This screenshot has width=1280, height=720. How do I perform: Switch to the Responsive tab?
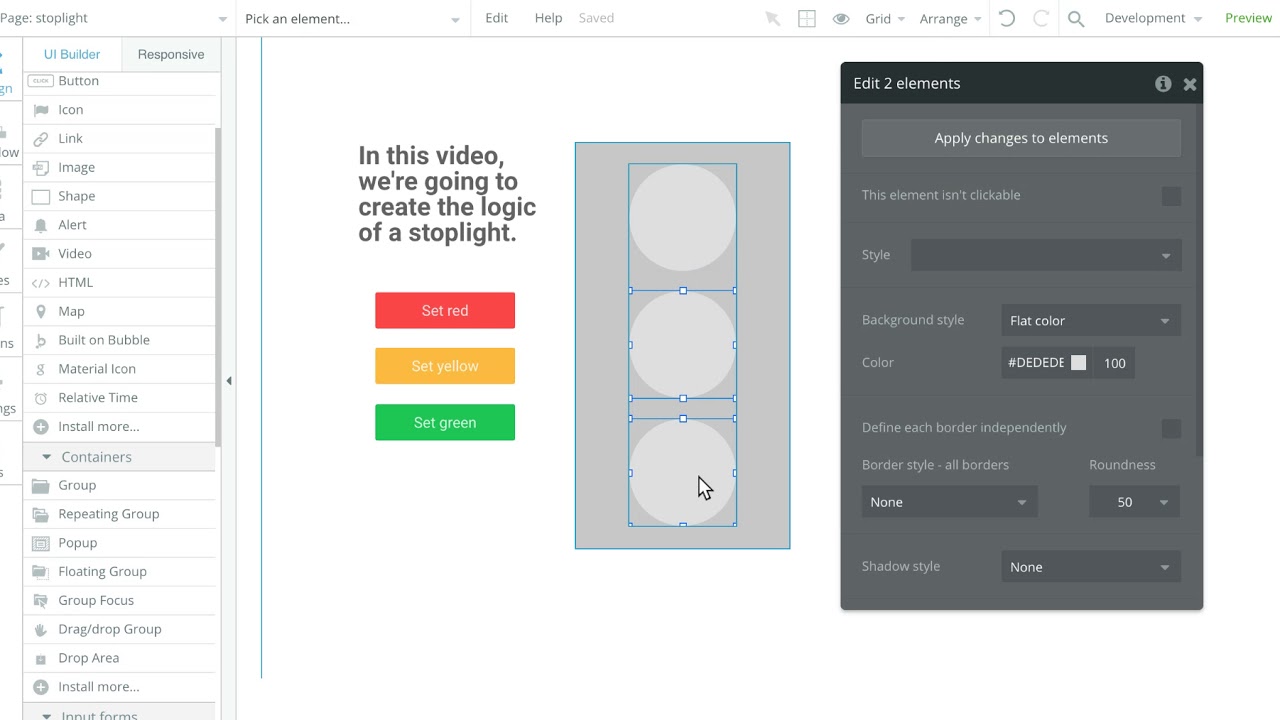click(x=171, y=54)
